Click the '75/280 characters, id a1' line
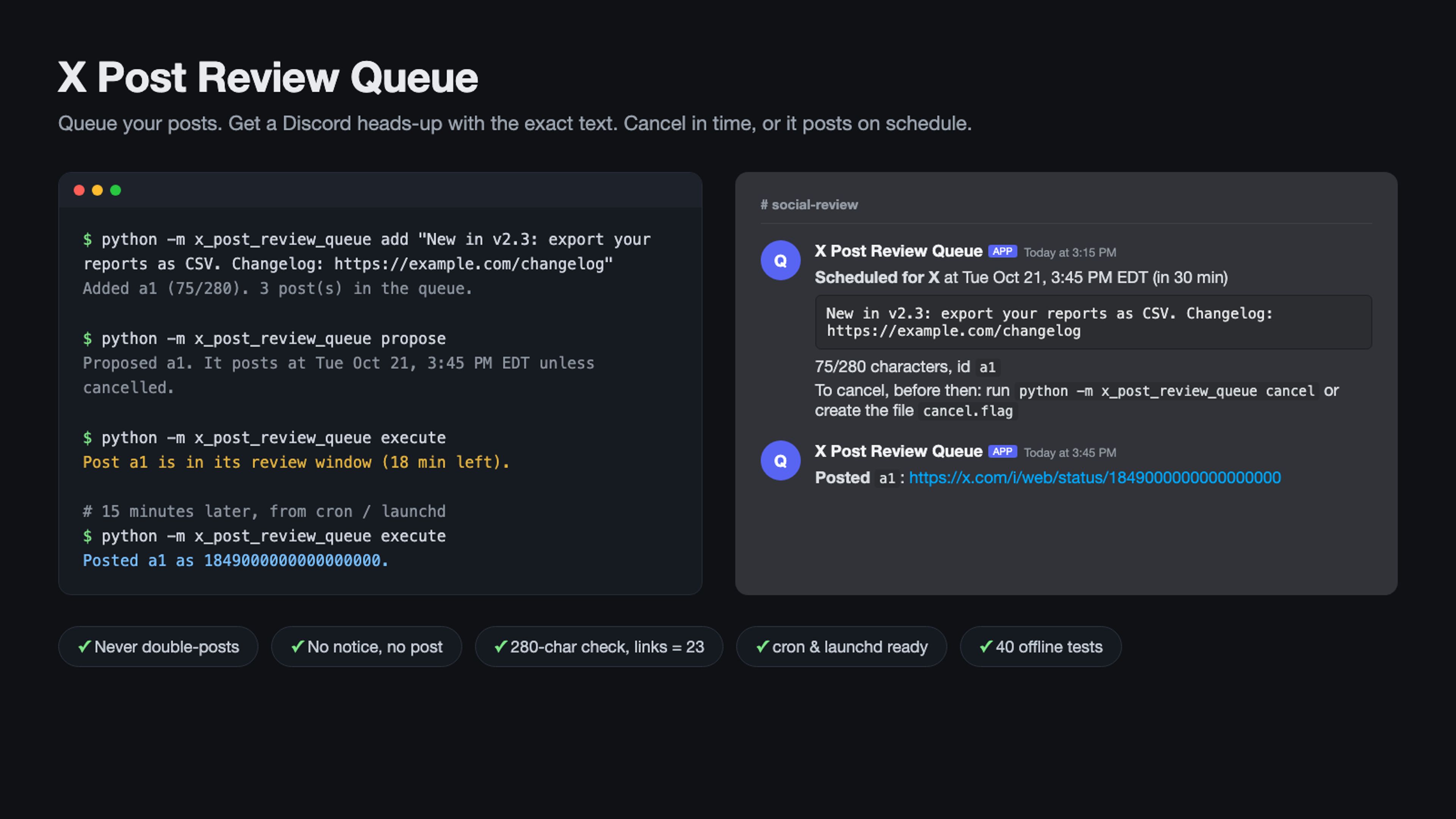The image size is (1456, 819). tap(907, 367)
